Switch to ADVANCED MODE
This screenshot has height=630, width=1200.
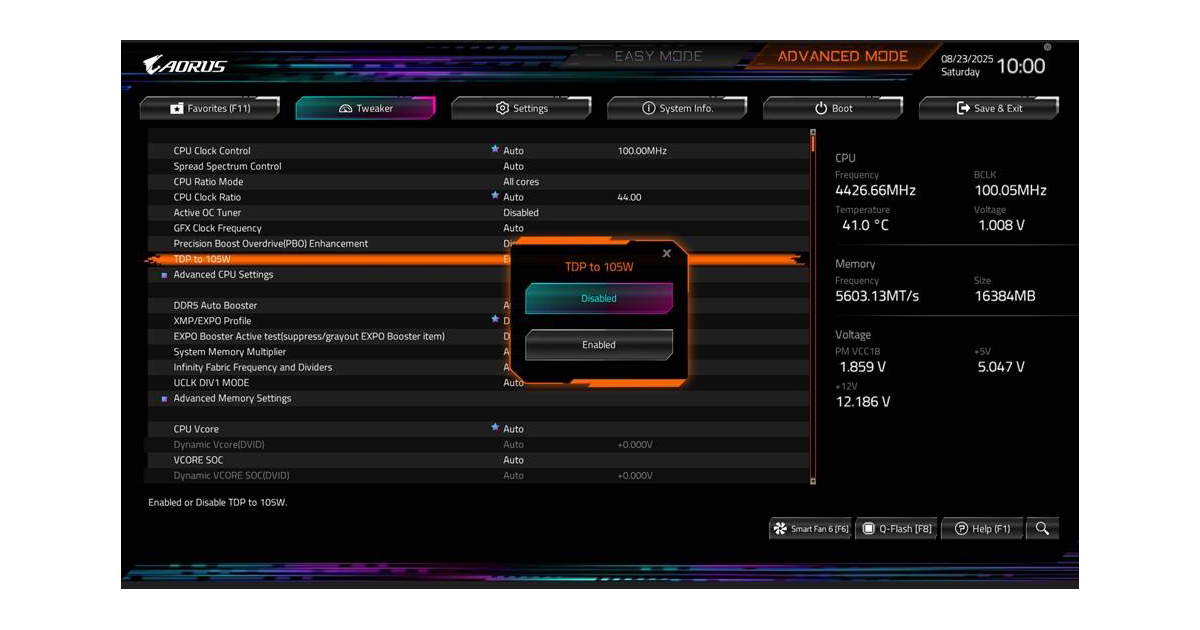pyautogui.click(x=843, y=56)
